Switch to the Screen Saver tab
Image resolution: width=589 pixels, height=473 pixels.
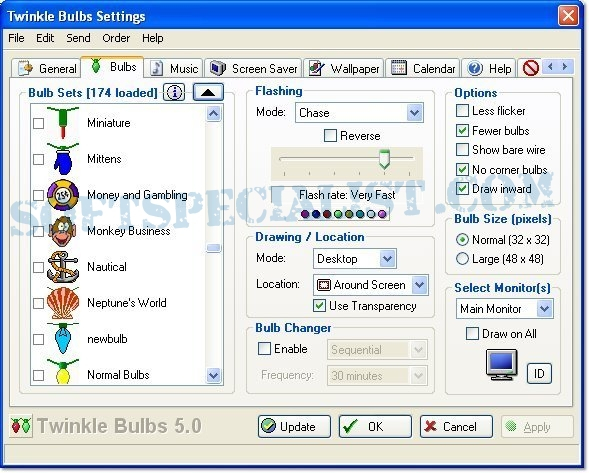pos(254,68)
